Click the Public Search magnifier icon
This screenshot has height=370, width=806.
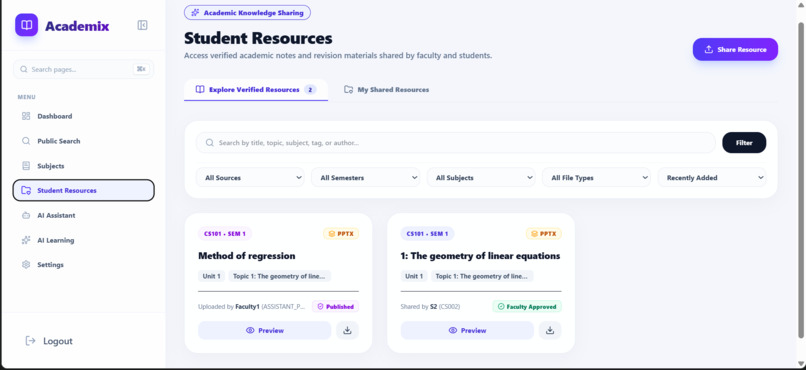coord(26,141)
